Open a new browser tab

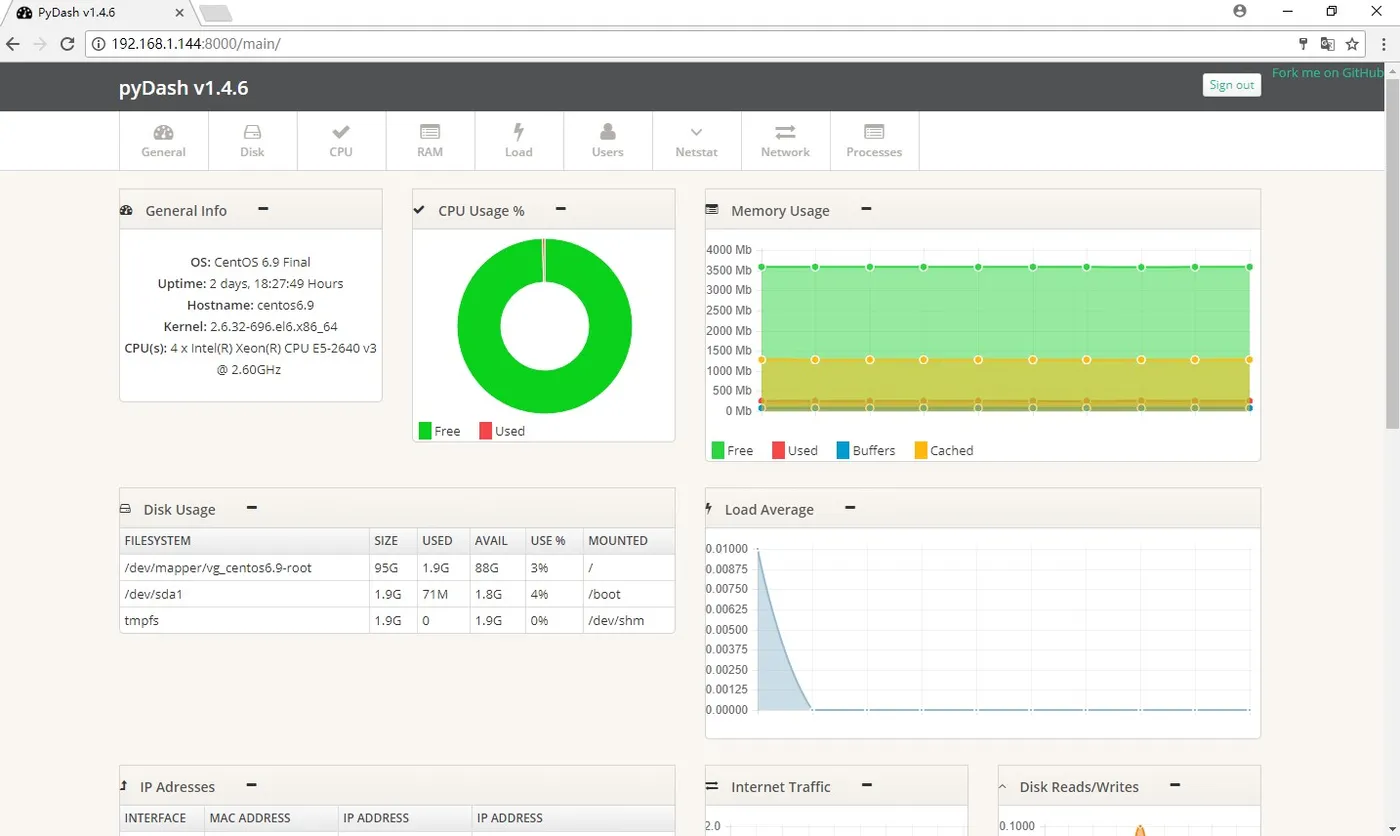[x=215, y=13]
